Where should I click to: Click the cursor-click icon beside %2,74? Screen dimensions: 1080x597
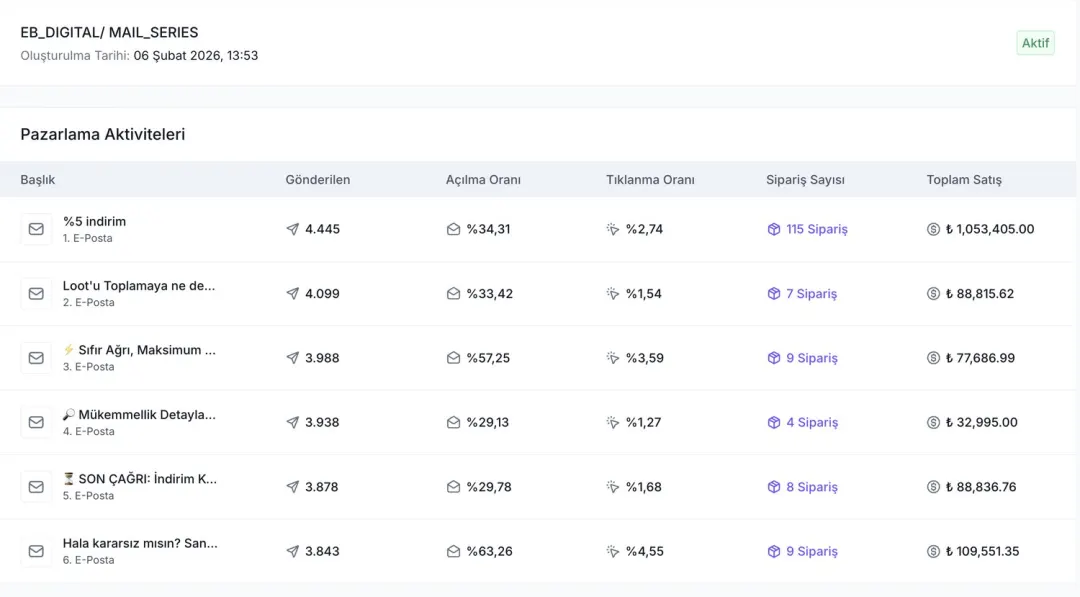click(613, 229)
